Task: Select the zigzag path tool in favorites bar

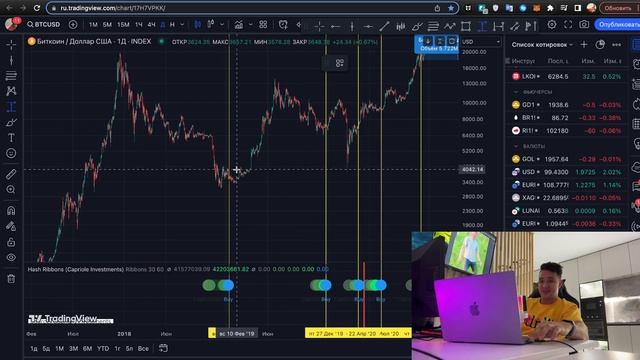Action: click(449, 27)
